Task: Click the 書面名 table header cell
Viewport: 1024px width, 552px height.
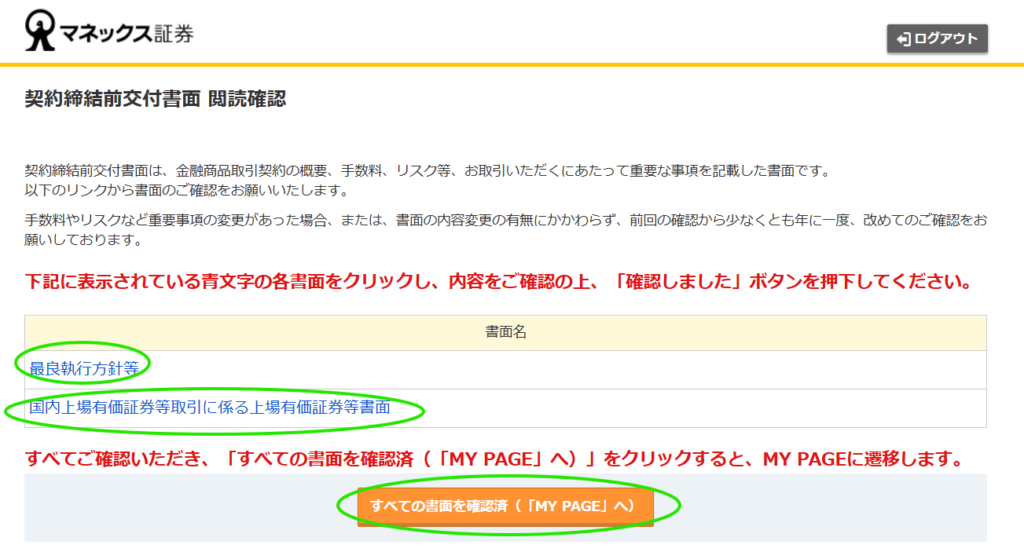Action: 505,332
